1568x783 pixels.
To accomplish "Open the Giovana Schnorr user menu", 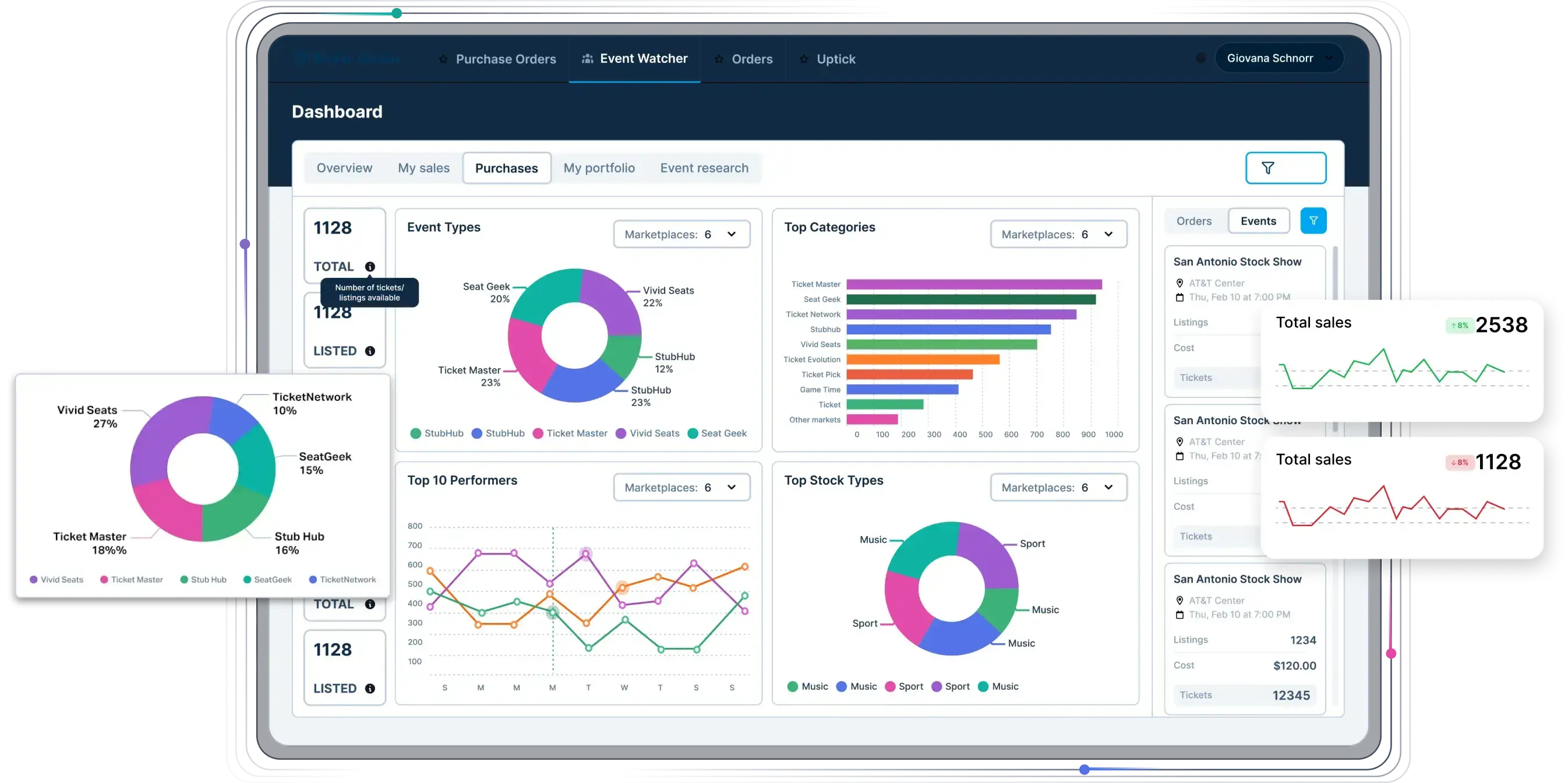I will (1279, 58).
